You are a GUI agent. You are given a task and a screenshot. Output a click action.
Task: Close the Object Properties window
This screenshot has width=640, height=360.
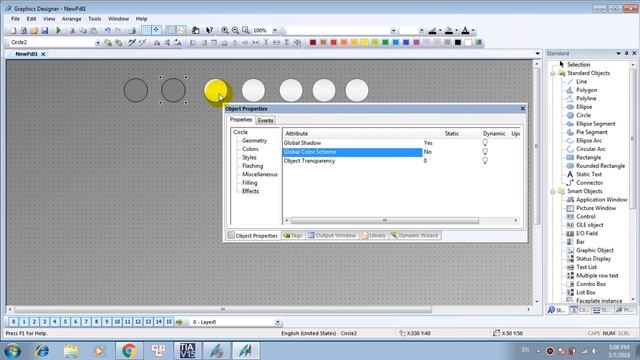[522, 109]
